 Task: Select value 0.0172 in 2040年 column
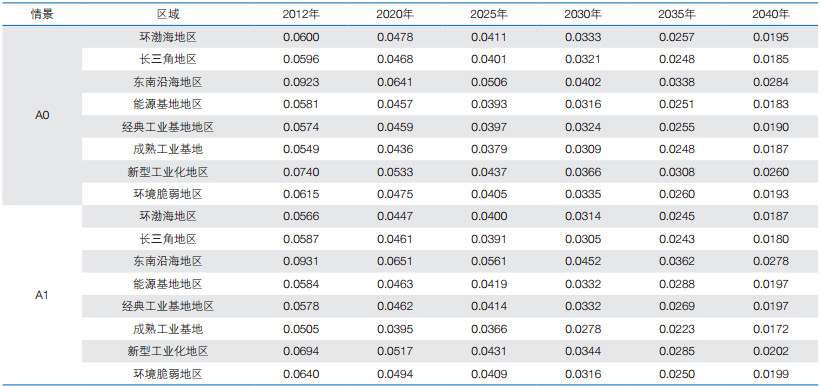pyautogui.click(x=771, y=329)
